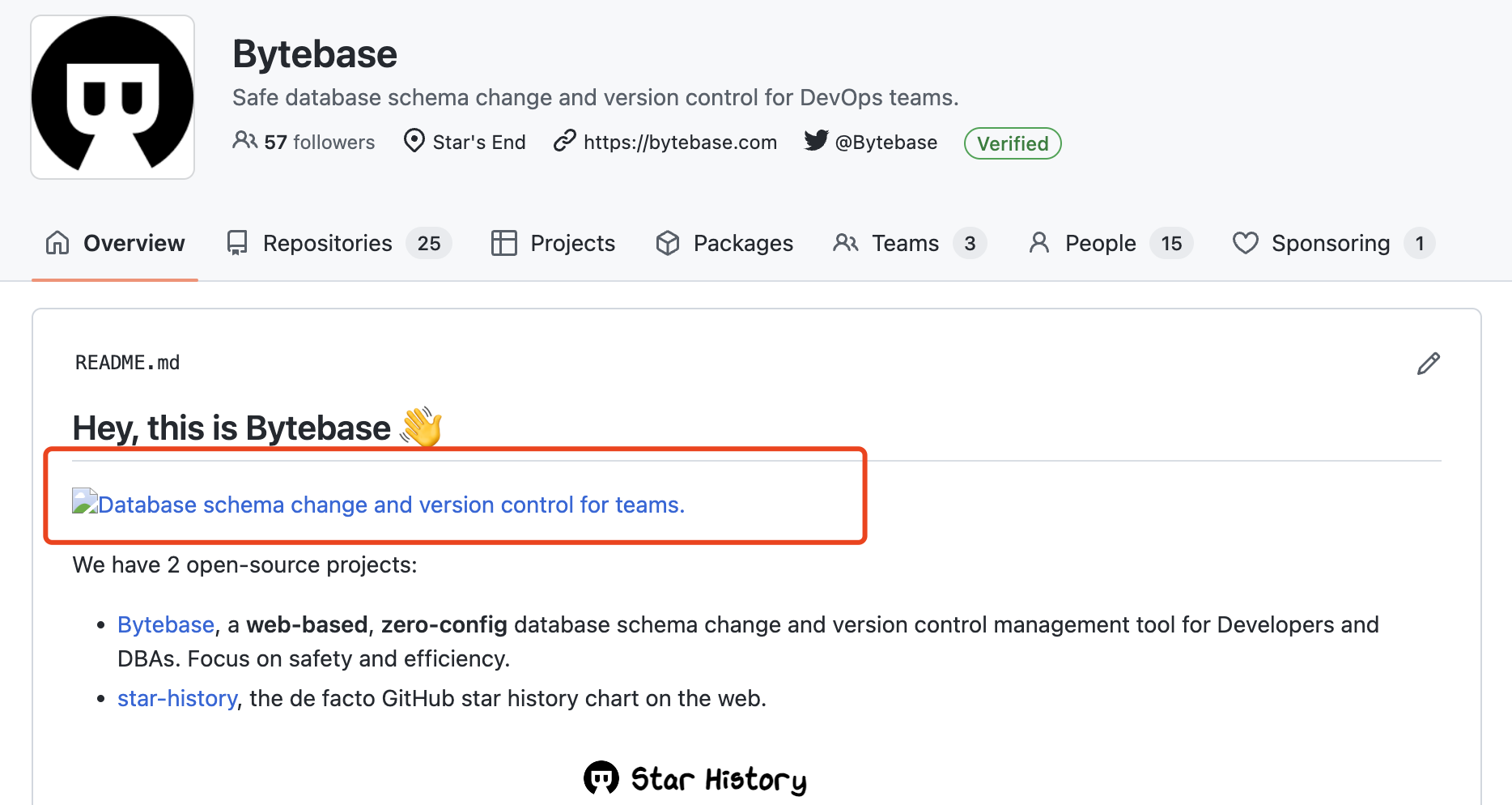The width and height of the screenshot is (1512, 805).
Task: Click the People count badge 15
Action: pyautogui.click(x=1171, y=243)
